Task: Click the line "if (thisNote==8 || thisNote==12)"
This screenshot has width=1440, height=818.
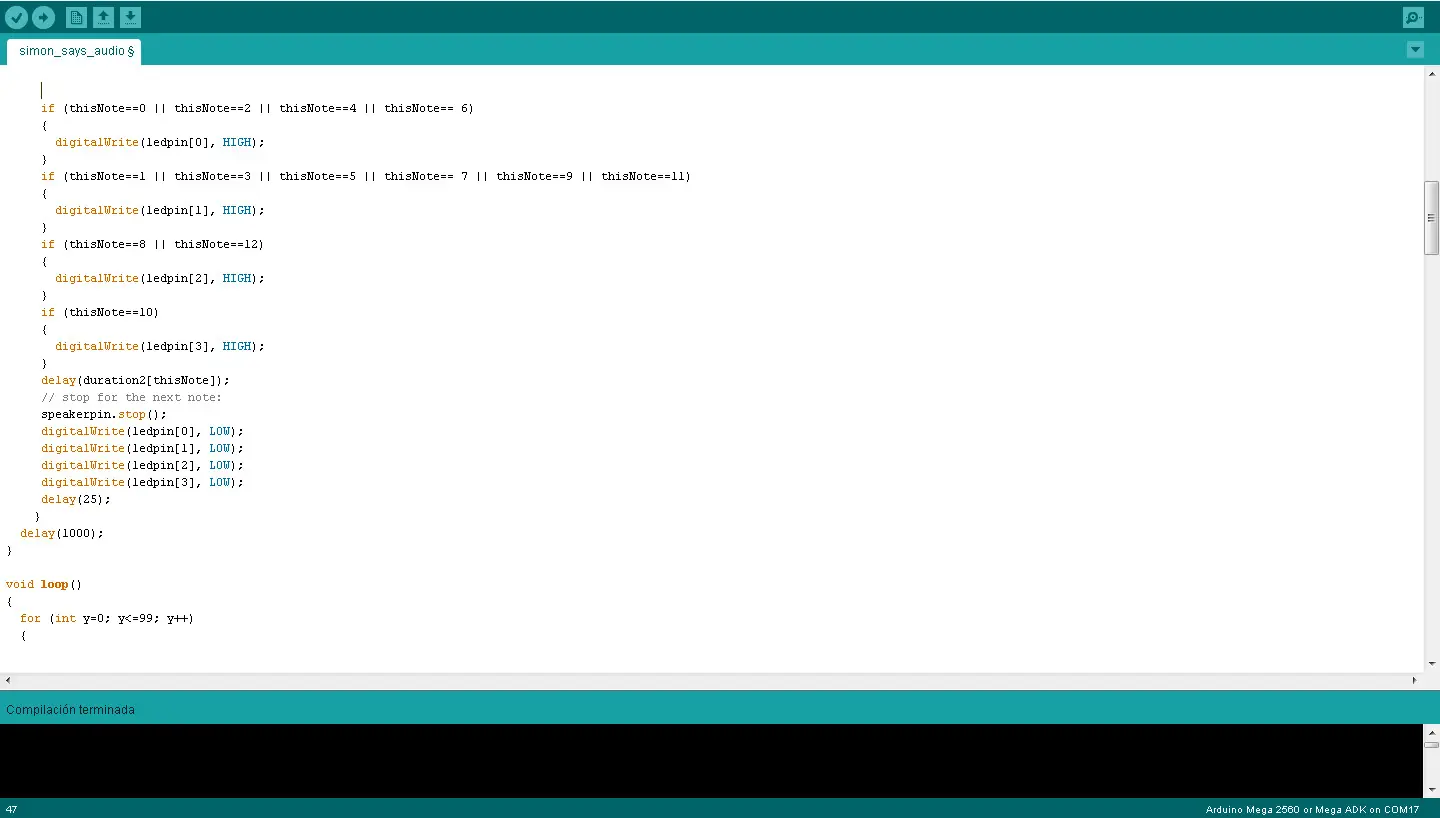Action: coord(152,244)
